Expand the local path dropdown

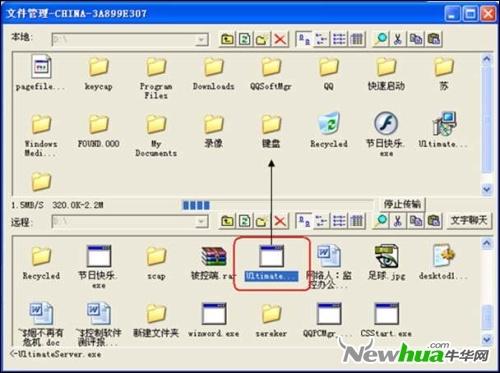tap(201, 40)
